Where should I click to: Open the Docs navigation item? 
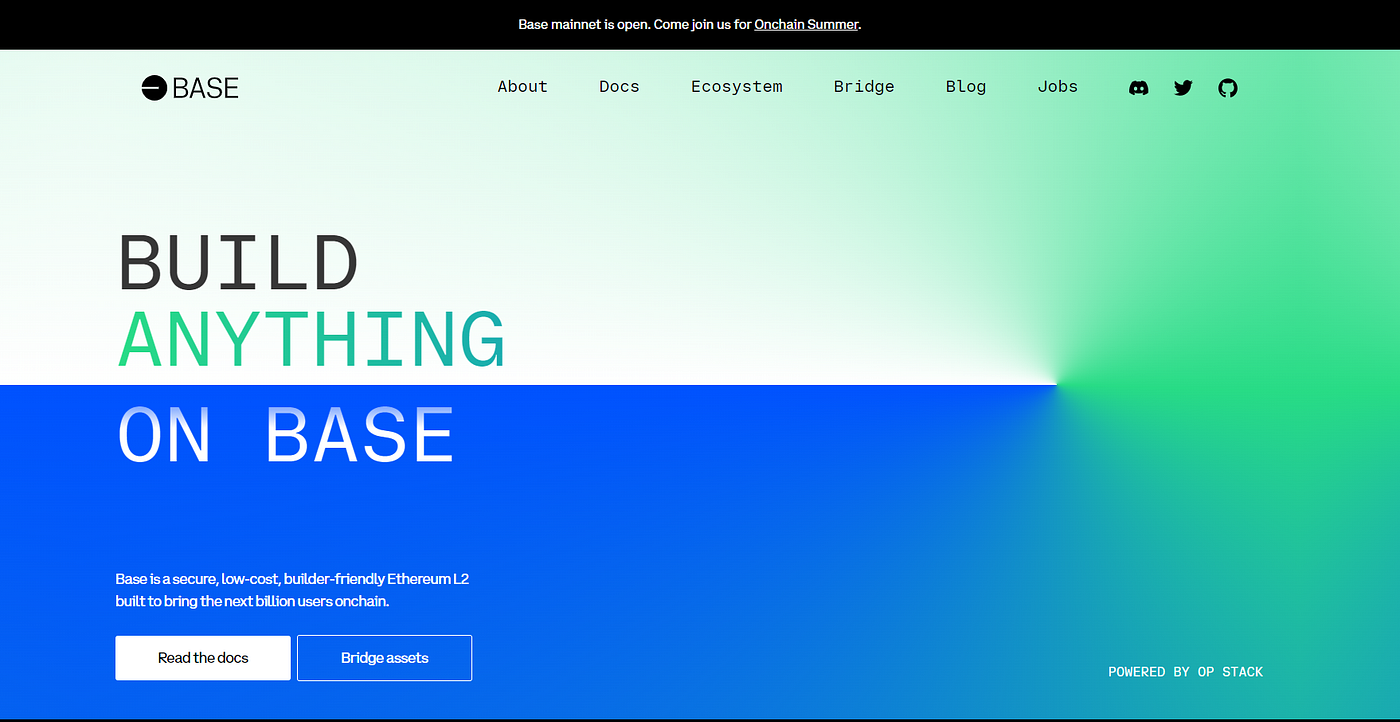coord(619,87)
